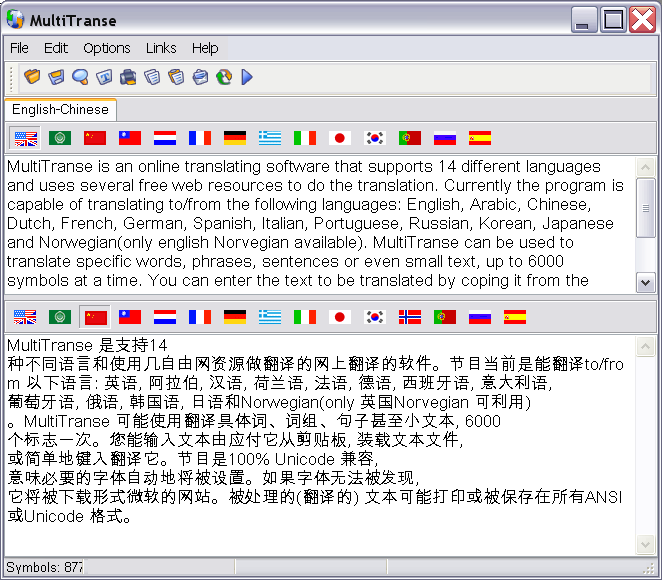
Task: Choose Norwegian flag in target language row
Action: coord(410,317)
